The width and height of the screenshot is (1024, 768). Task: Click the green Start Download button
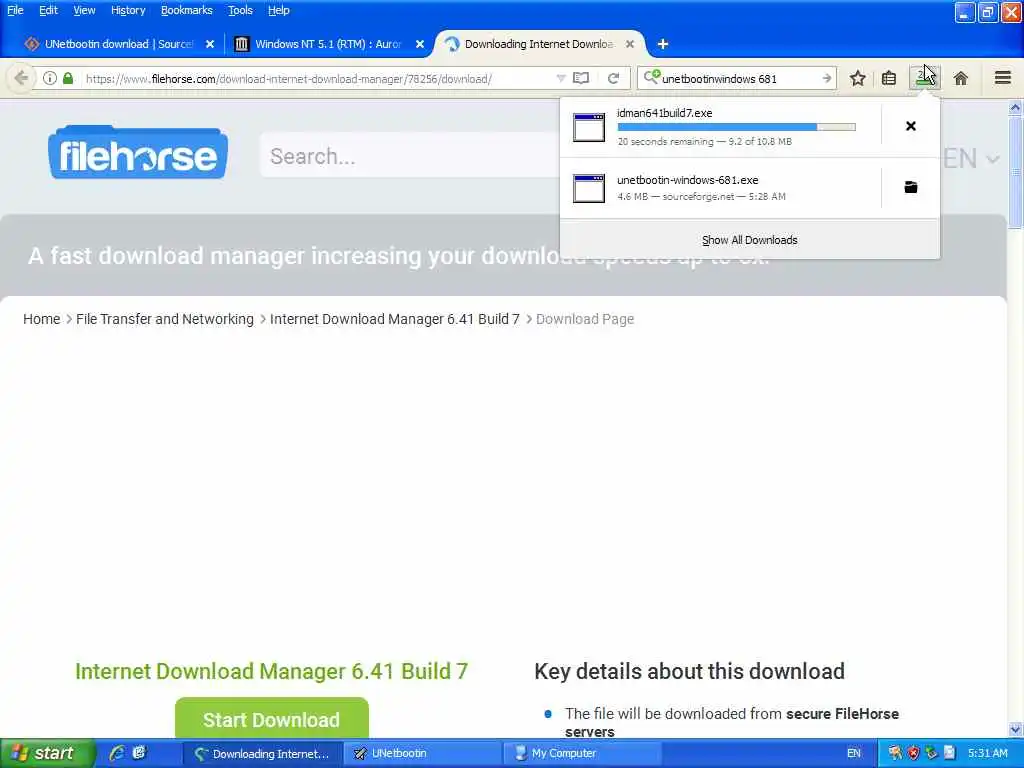272,719
